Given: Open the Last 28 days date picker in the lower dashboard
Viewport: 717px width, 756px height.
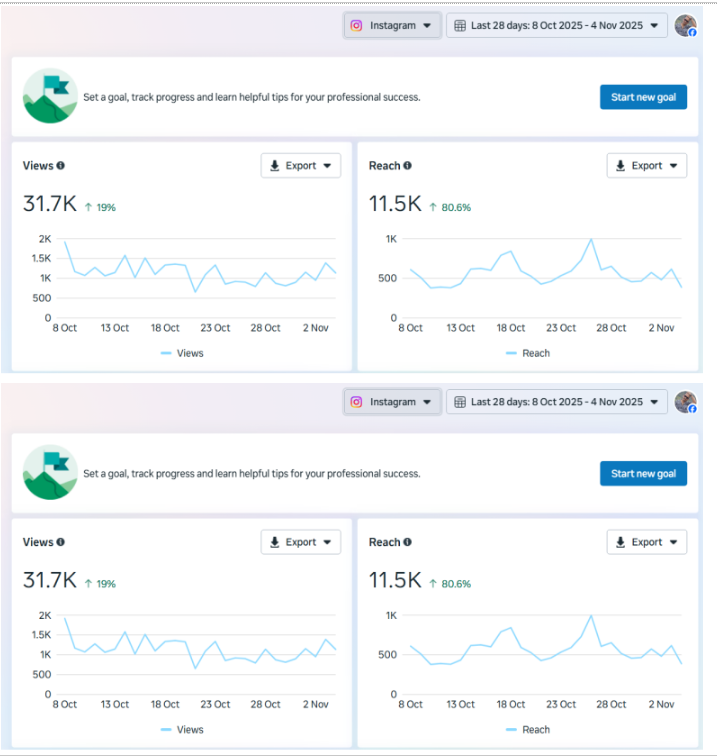Looking at the screenshot, I should click(557, 402).
